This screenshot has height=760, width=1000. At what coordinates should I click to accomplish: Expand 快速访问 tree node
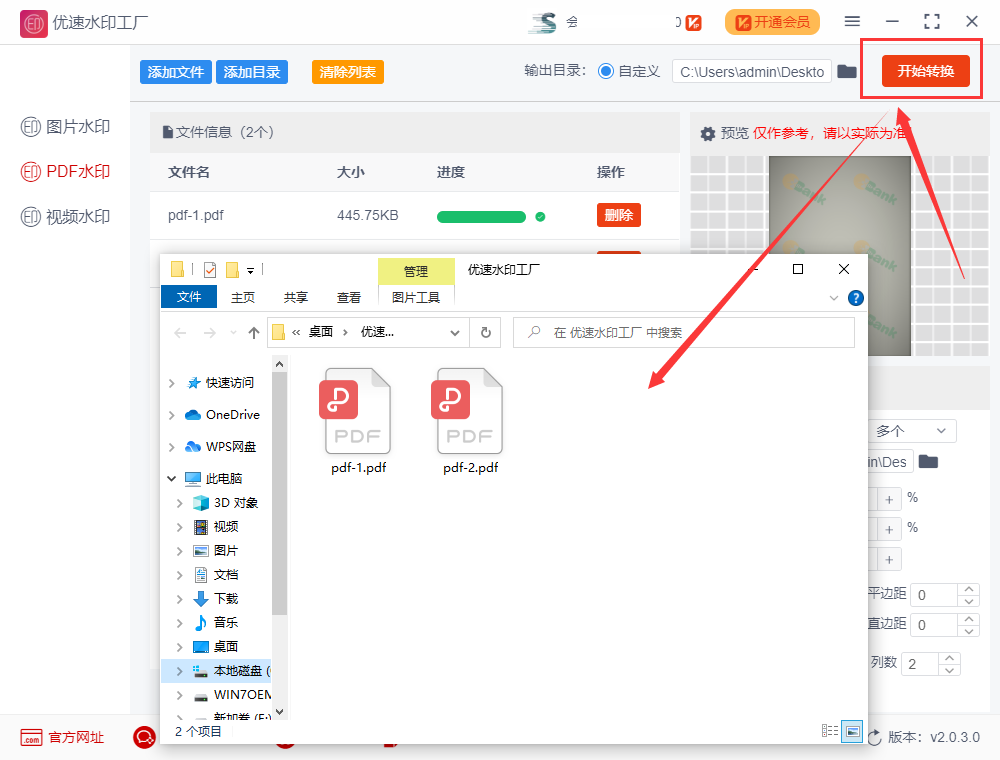172,383
